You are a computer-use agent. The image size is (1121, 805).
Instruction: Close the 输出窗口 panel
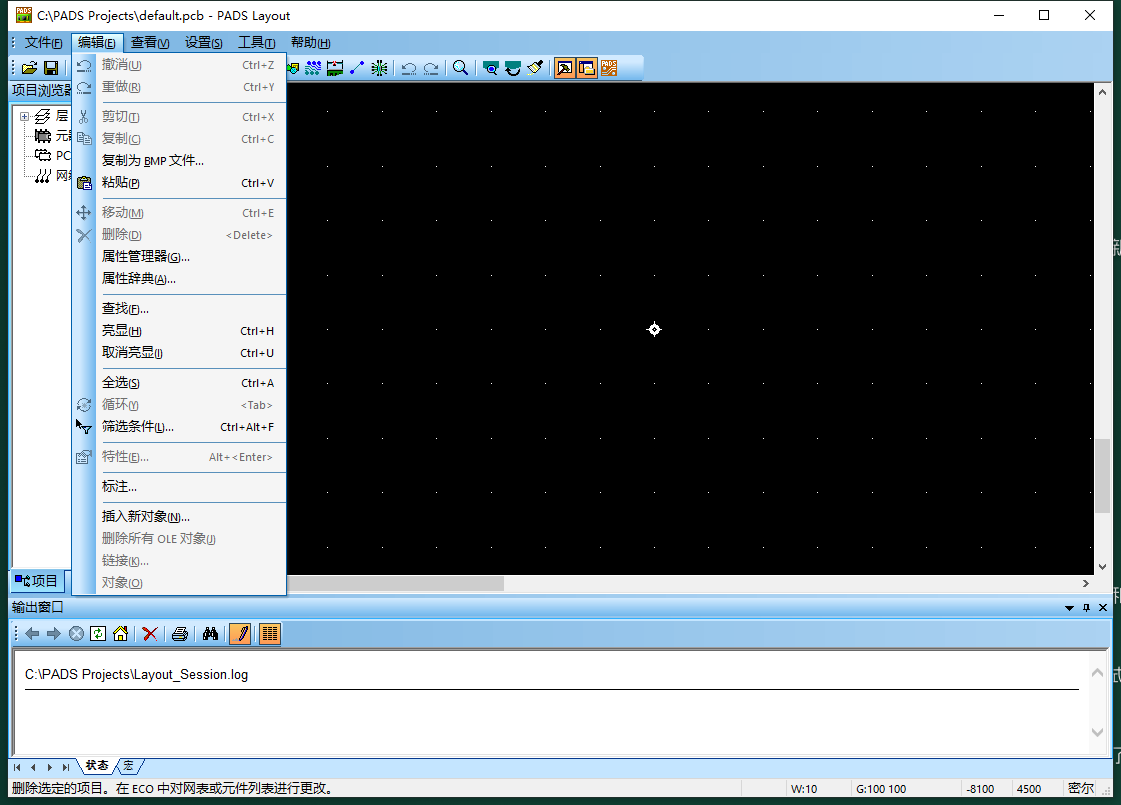(1103, 608)
